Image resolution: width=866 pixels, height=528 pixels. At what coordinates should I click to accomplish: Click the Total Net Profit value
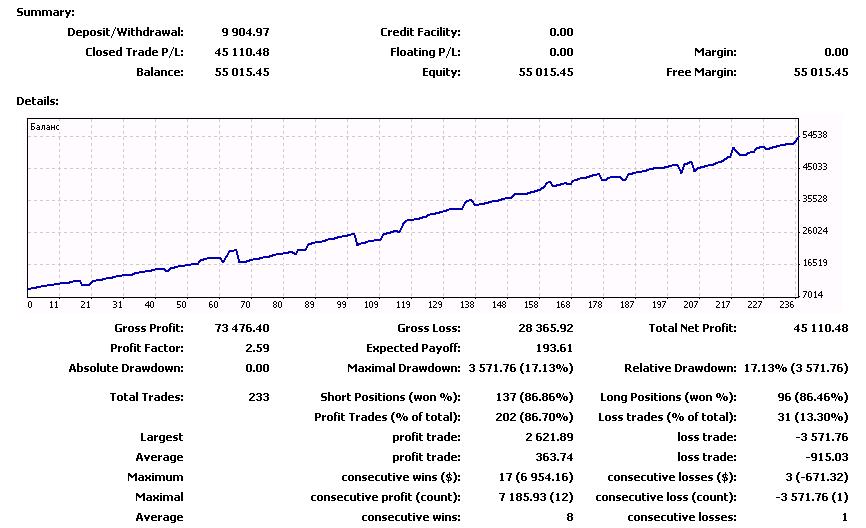[x=821, y=328]
